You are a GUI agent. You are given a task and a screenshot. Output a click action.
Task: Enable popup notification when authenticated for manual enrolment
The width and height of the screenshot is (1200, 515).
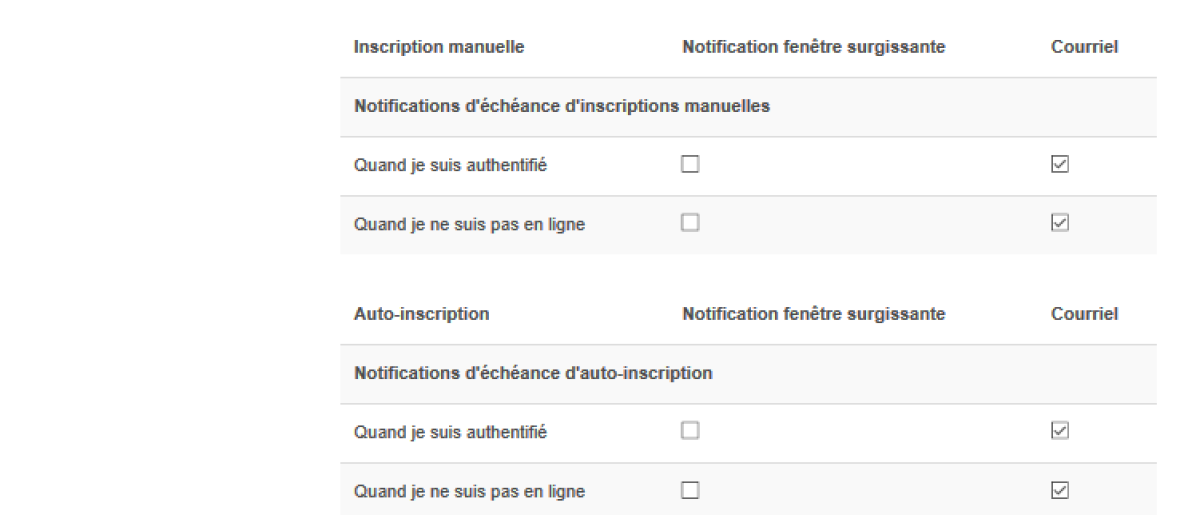[689, 166]
